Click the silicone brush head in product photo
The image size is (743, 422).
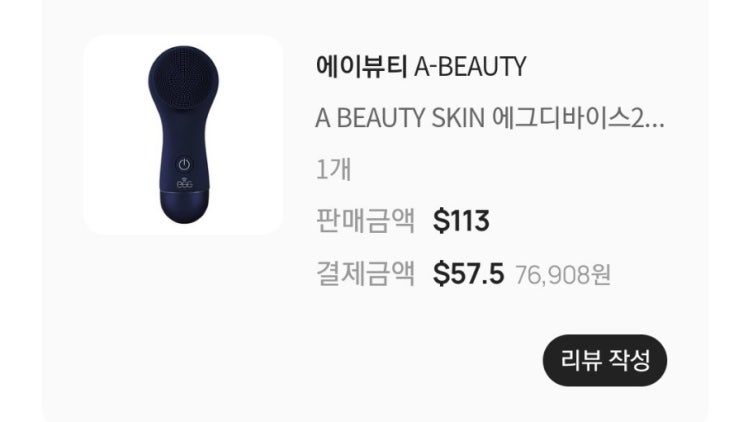[x=184, y=76]
